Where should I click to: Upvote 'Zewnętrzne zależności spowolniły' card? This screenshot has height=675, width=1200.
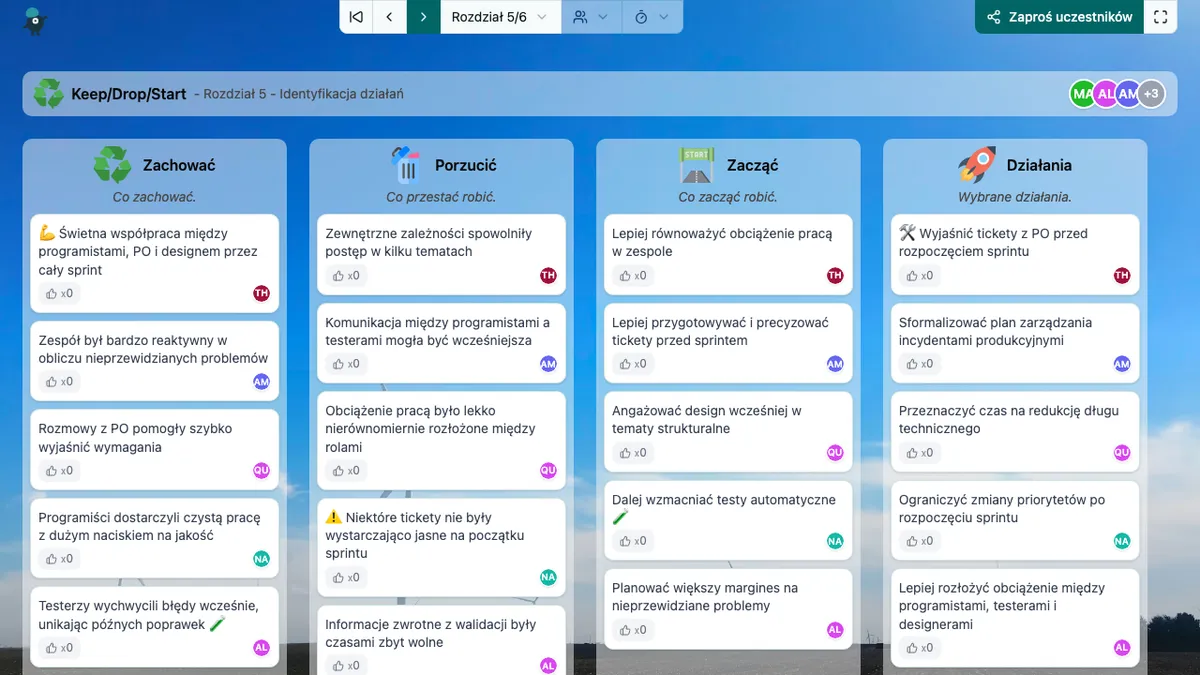(346, 276)
